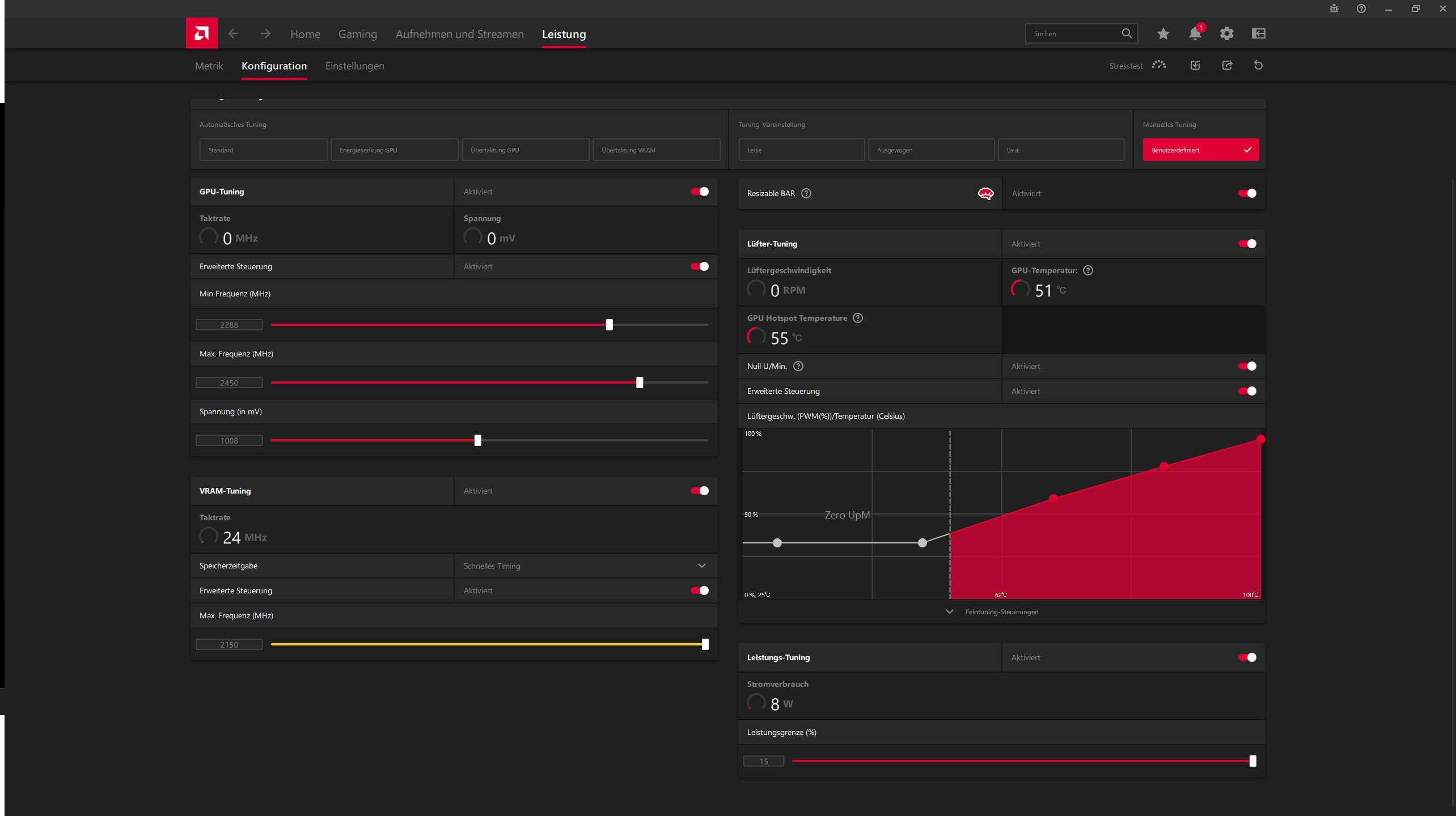Click the favorites star icon
1456x816 pixels.
pos(1163,33)
